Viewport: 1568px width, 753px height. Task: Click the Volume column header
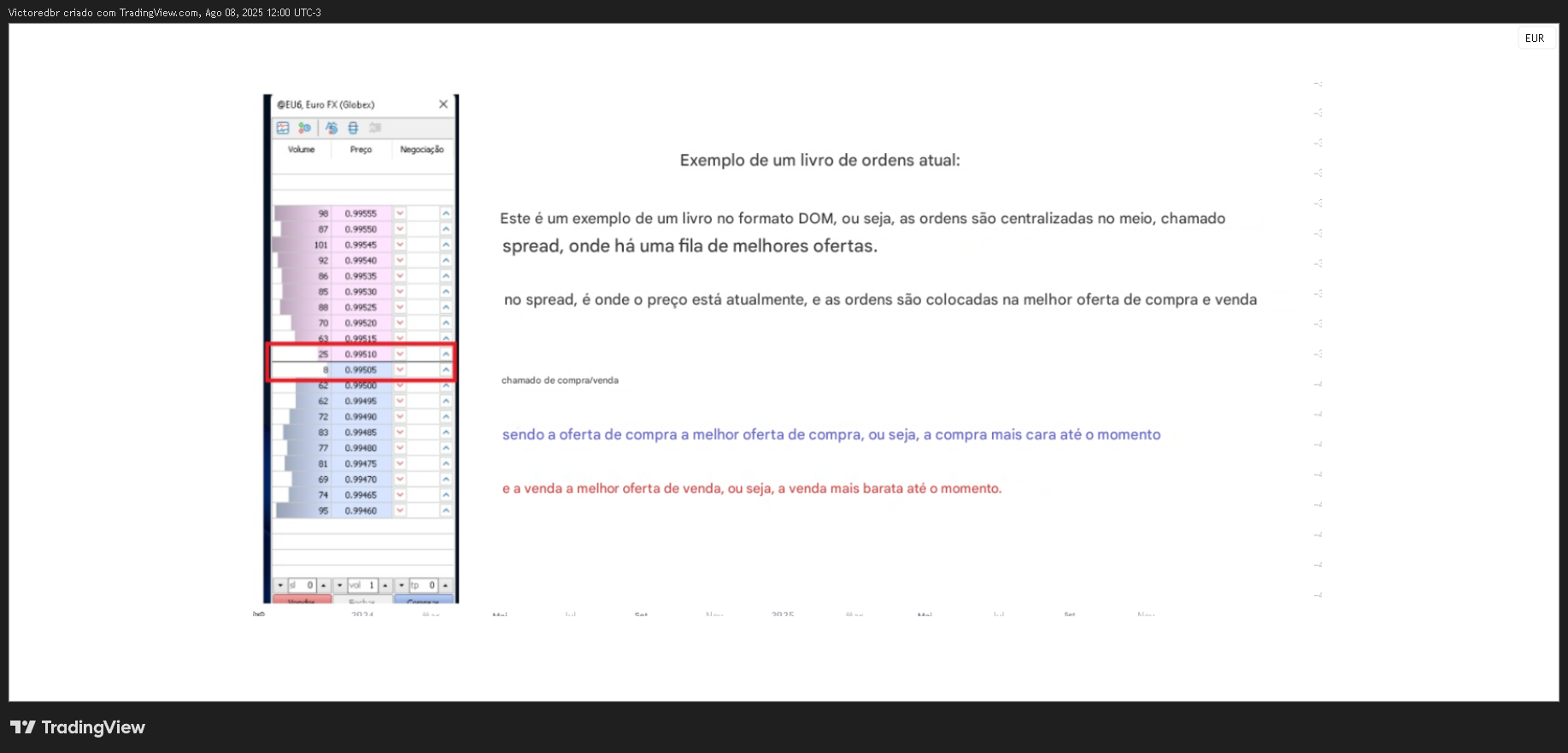pyautogui.click(x=301, y=150)
